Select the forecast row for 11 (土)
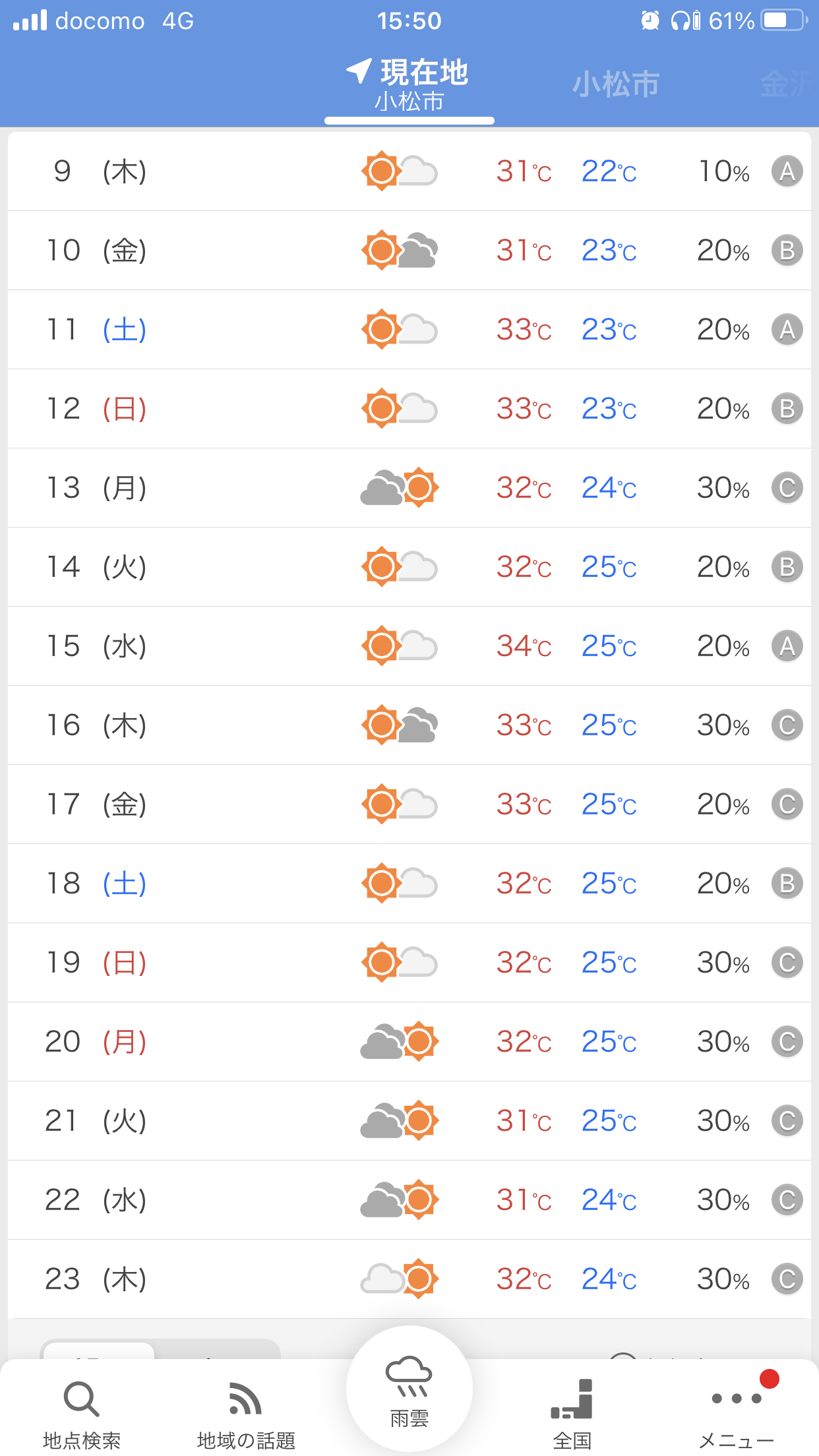The image size is (819, 1456). (x=409, y=330)
